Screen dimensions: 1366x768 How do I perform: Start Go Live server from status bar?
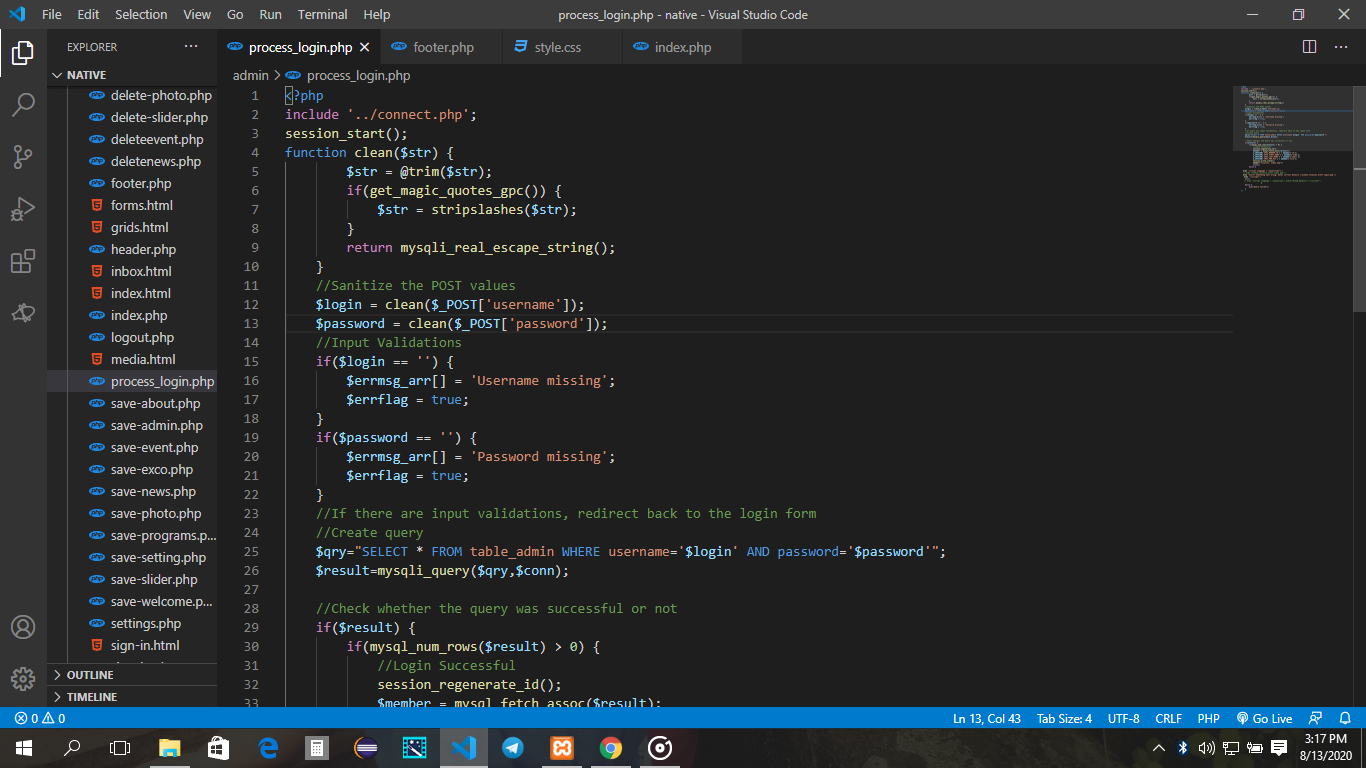(x=1264, y=718)
